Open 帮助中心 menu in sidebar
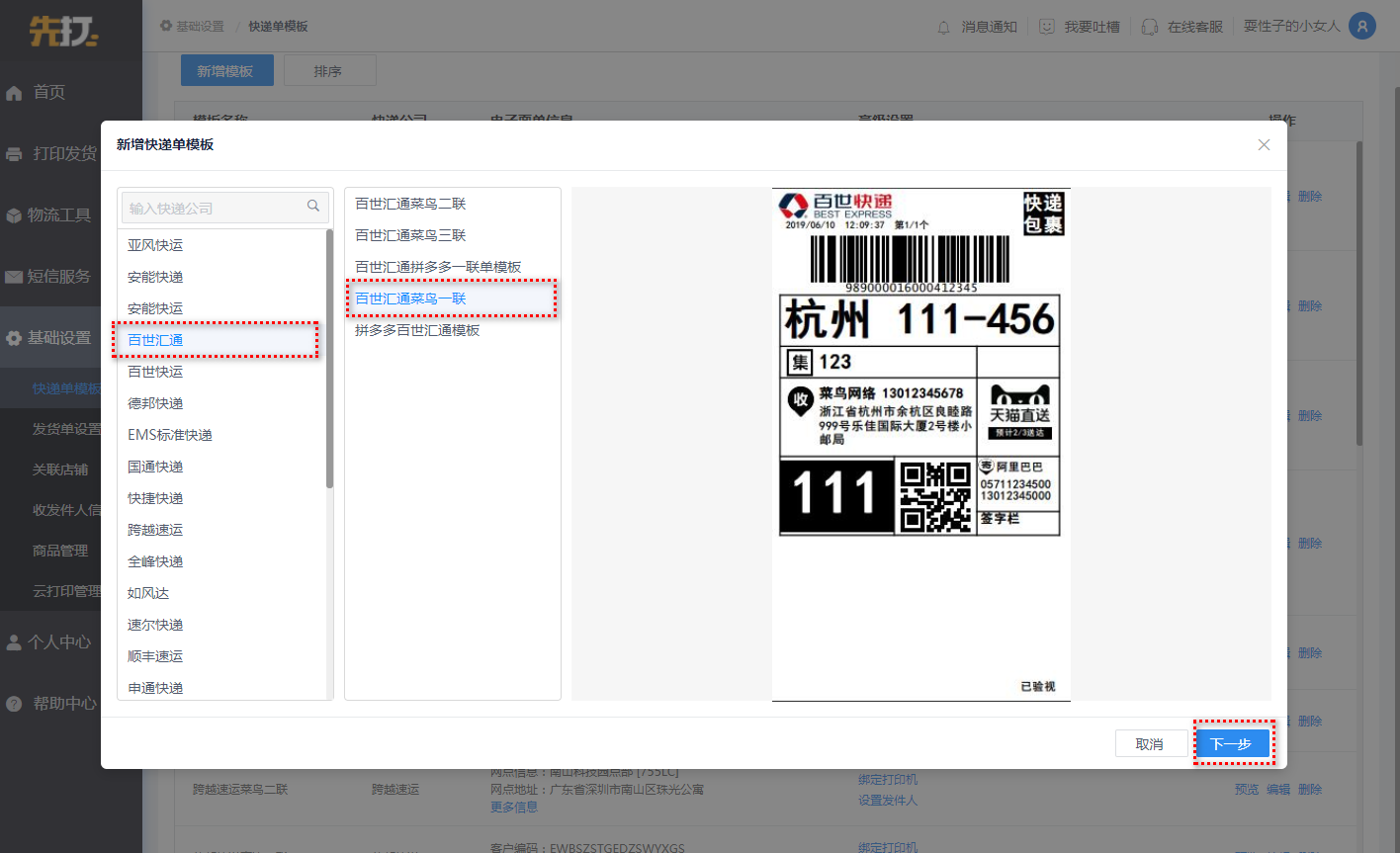The width and height of the screenshot is (1400, 853). click(65, 703)
